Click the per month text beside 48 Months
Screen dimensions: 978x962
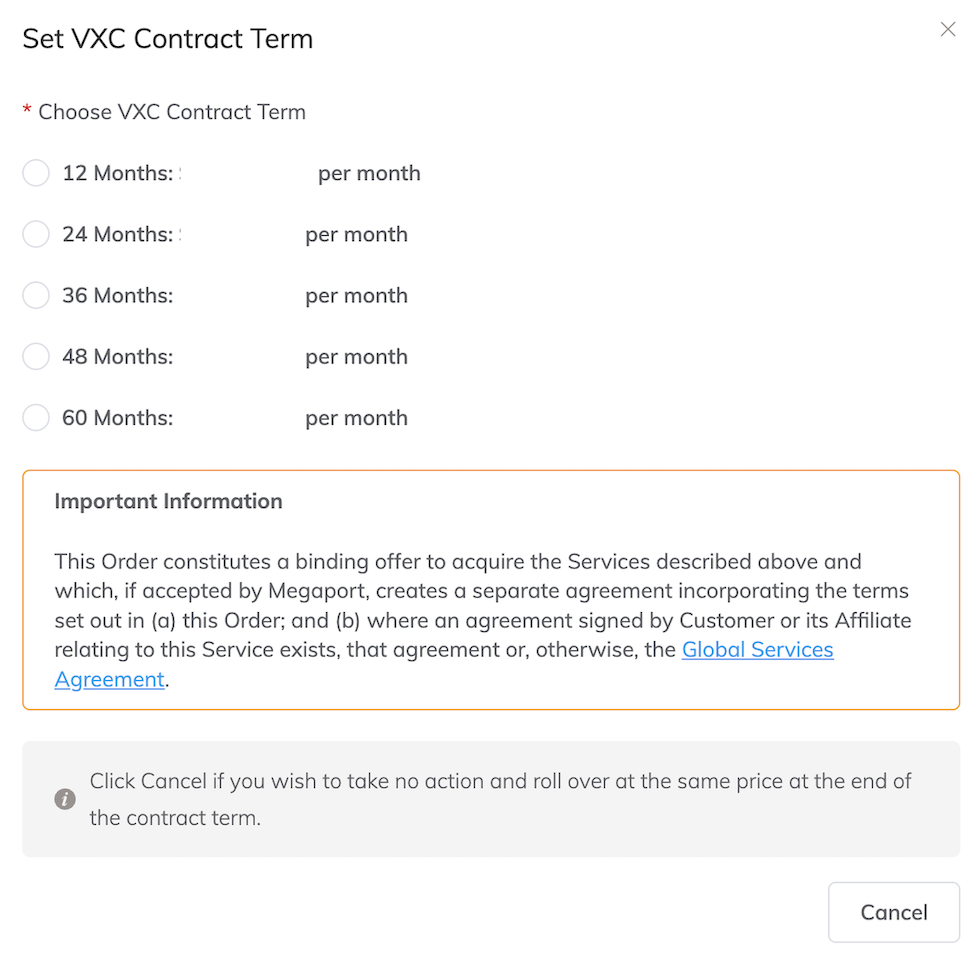pyautogui.click(x=356, y=356)
